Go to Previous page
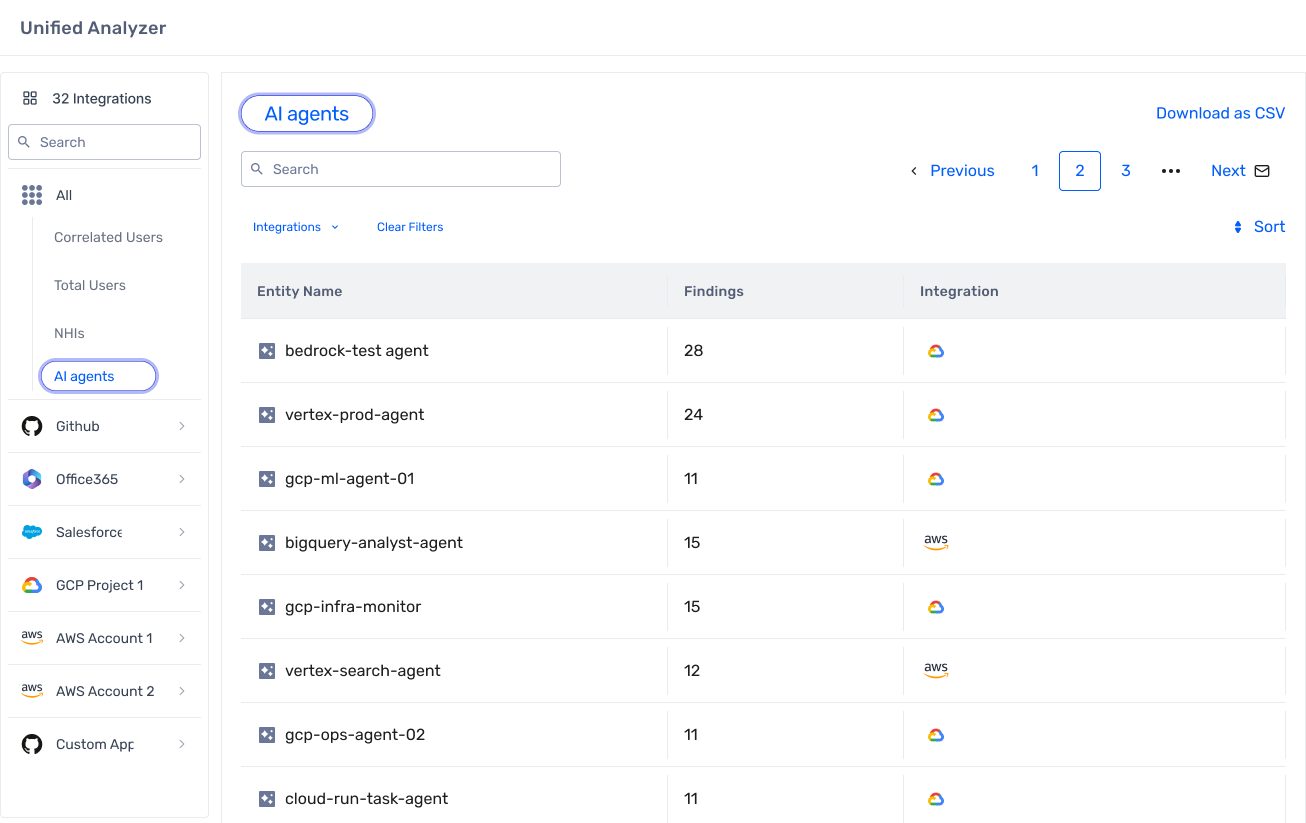The height and width of the screenshot is (823, 1306). click(952, 171)
